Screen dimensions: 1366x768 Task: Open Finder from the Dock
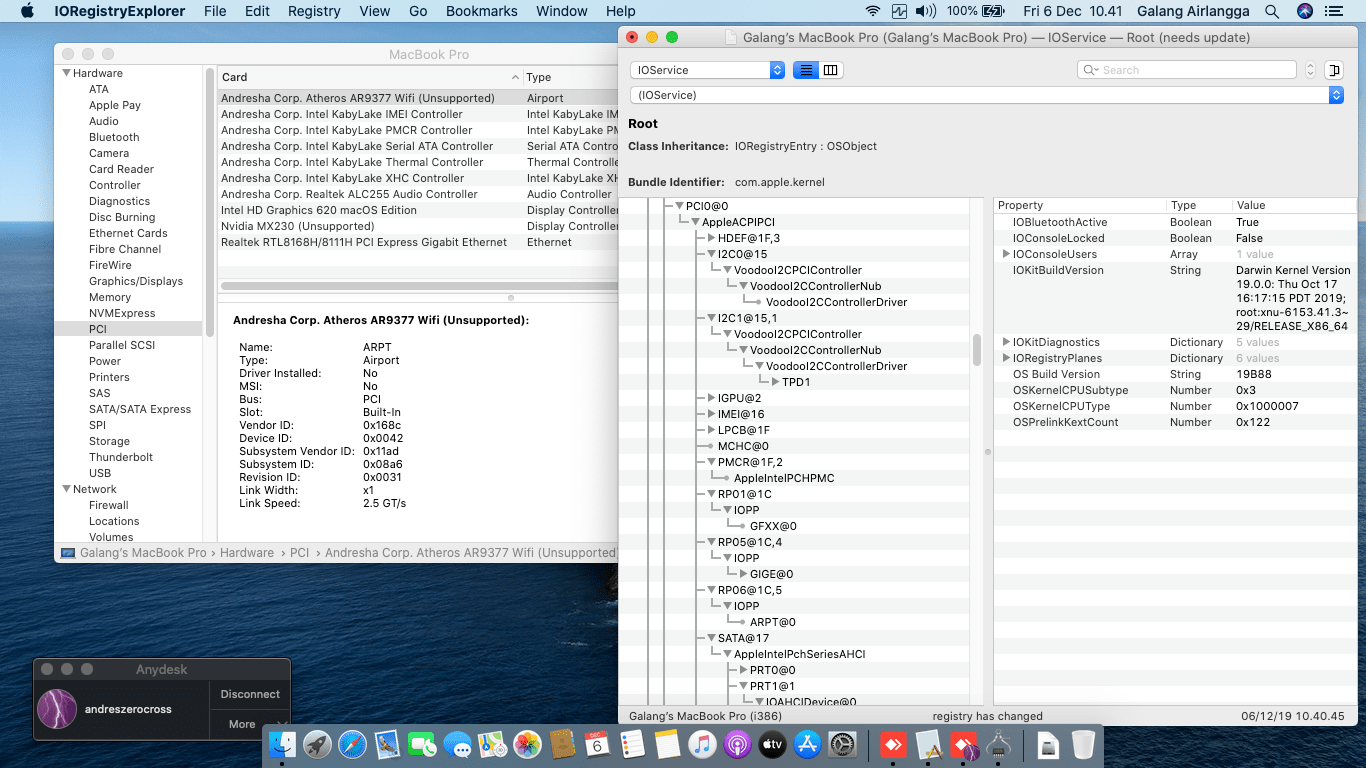click(283, 744)
